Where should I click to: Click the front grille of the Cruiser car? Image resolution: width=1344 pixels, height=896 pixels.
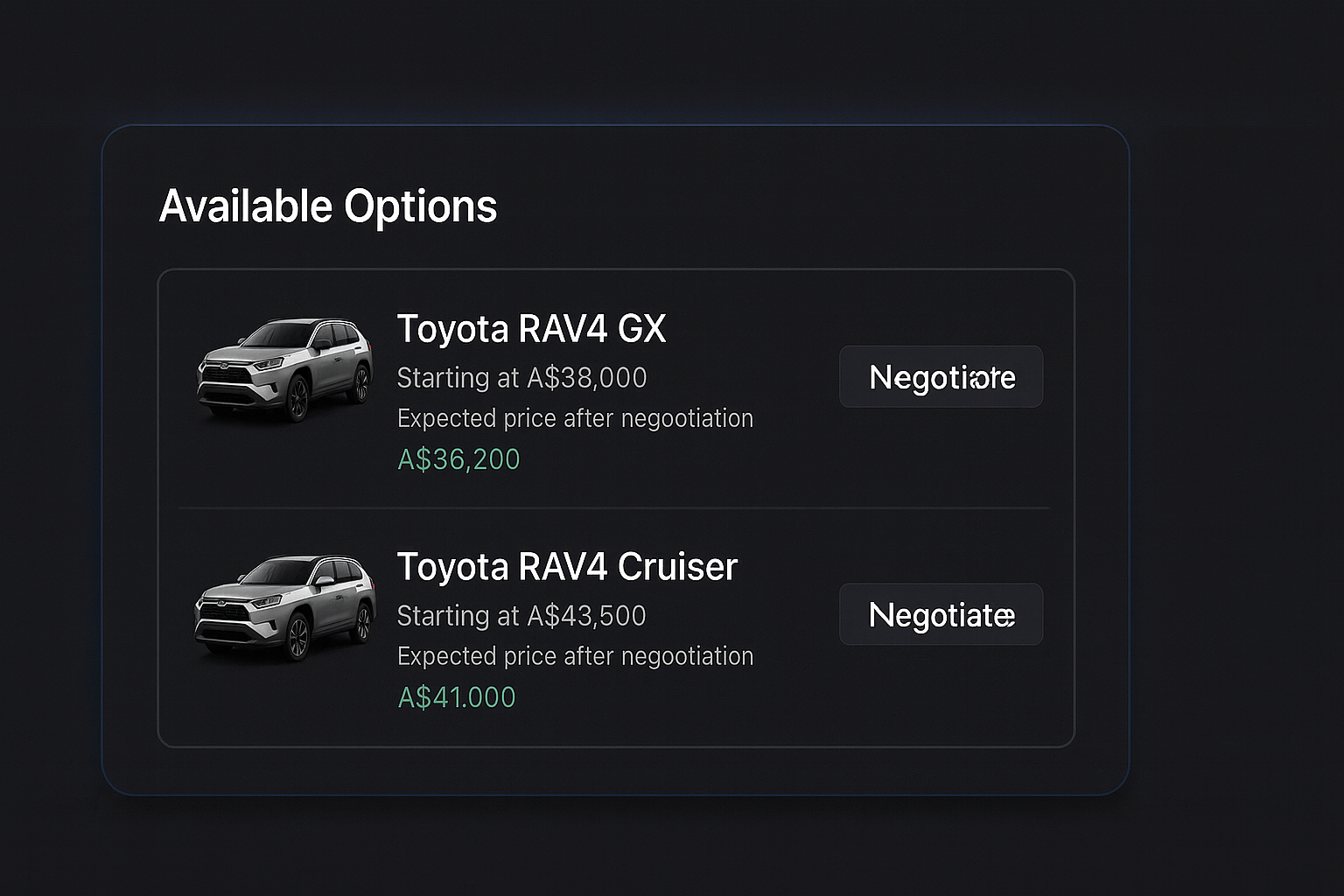pyautogui.click(x=223, y=613)
